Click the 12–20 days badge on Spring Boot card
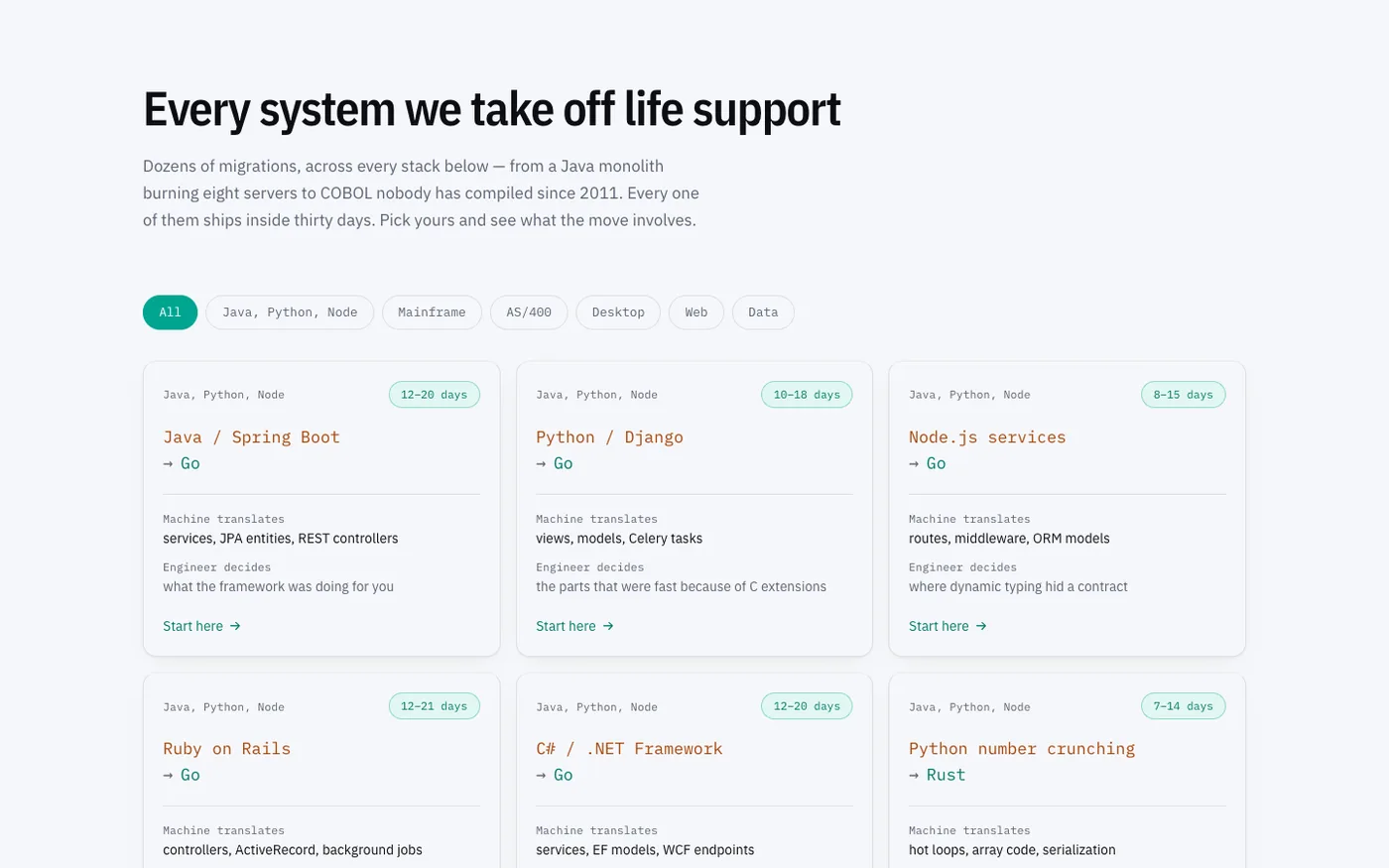The image size is (1389, 868). [x=435, y=395]
